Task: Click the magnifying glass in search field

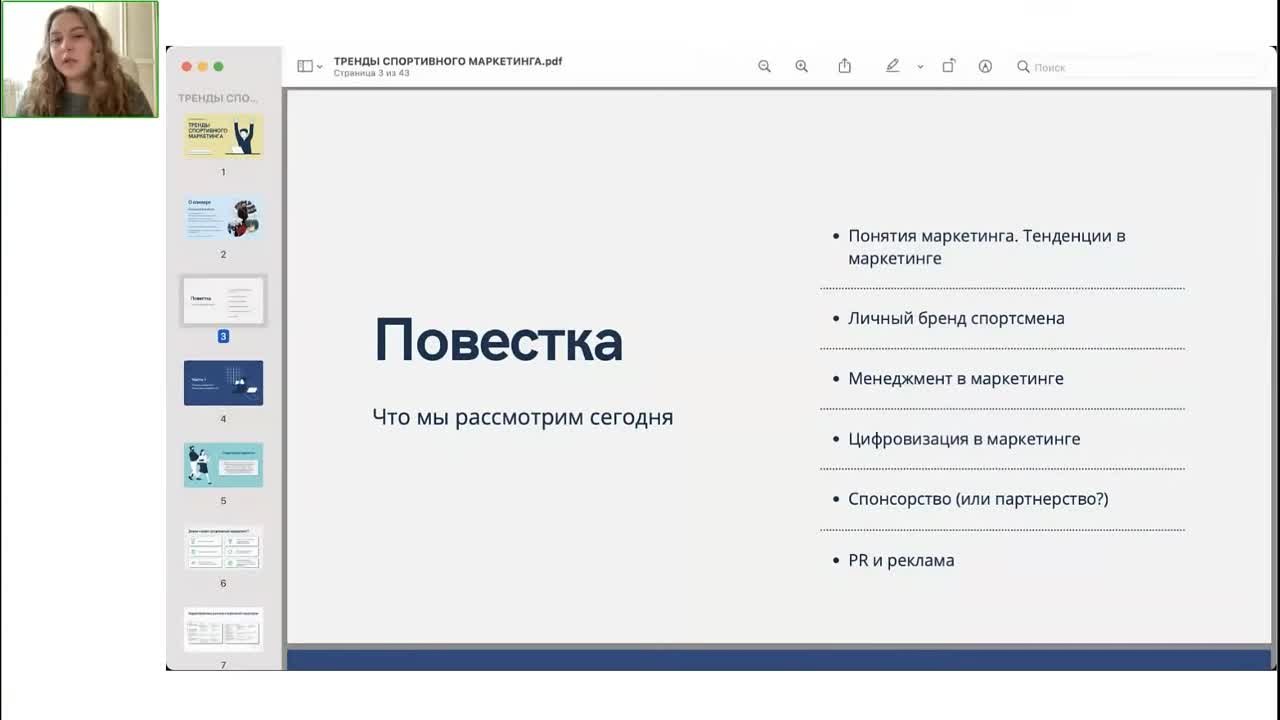Action: point(1022,67)
